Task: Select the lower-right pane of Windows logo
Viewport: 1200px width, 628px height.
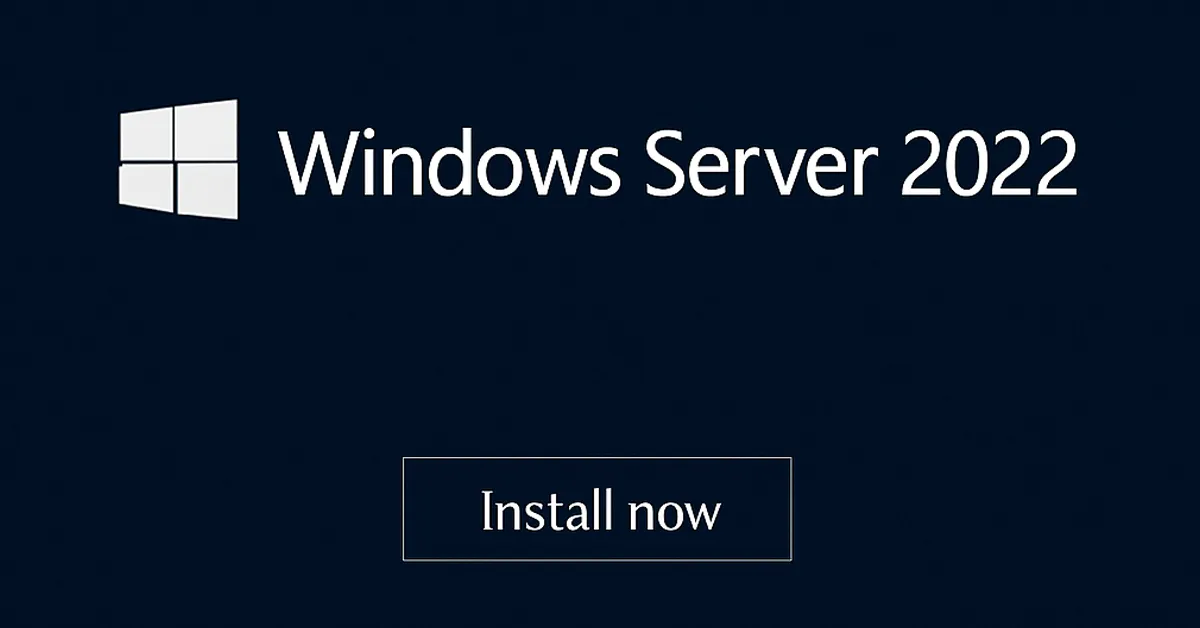Action: tap(207, 190)
